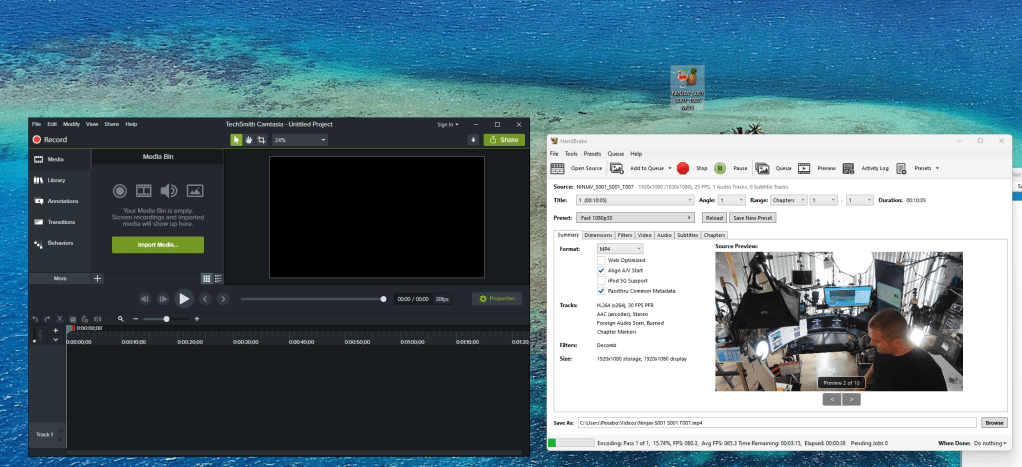The image size is (1022, 467).
Task: Open the Tools menu in HandBrake
Action: 571,154
